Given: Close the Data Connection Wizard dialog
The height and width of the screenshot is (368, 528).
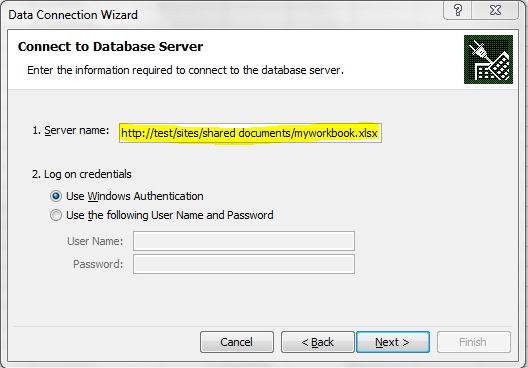Looking at the screenshot, I should tap(495, 10).
